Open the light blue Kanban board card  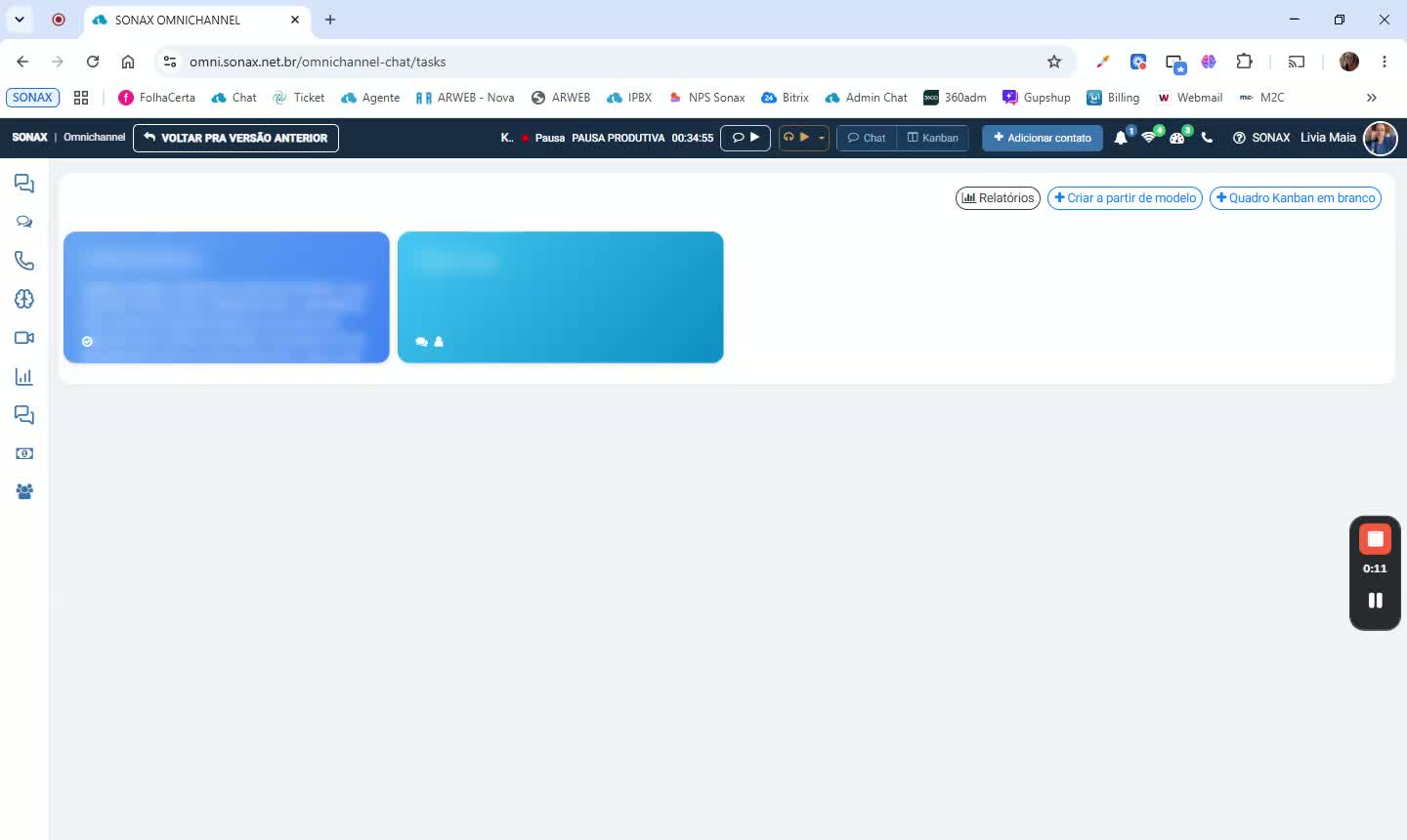561,297
